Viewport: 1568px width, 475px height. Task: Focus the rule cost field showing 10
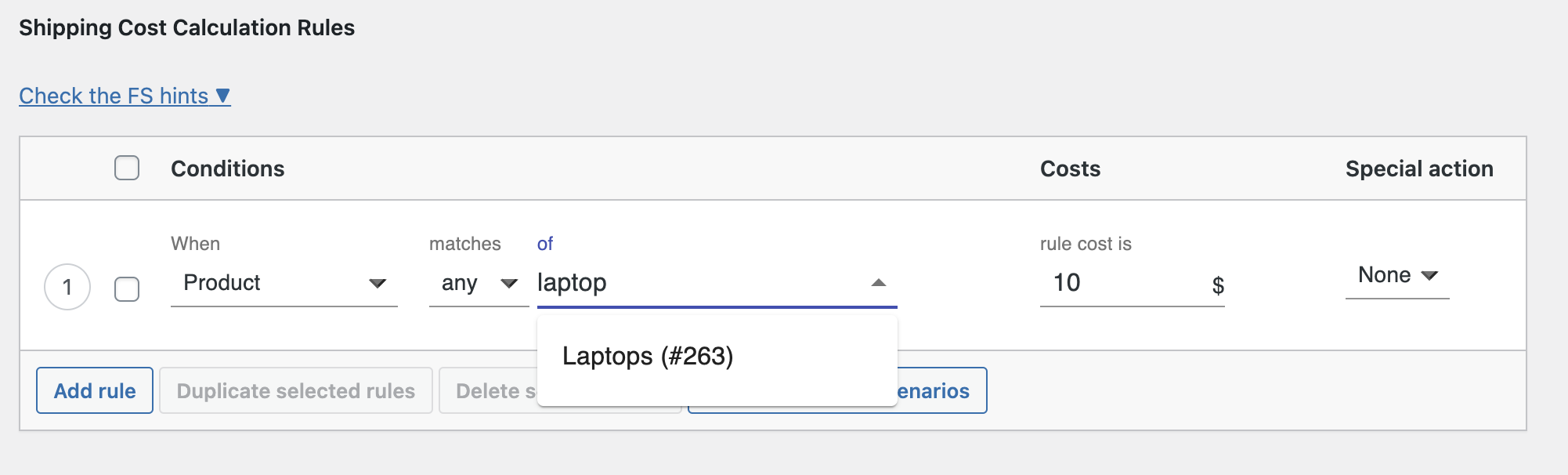tap(1120, 283)
